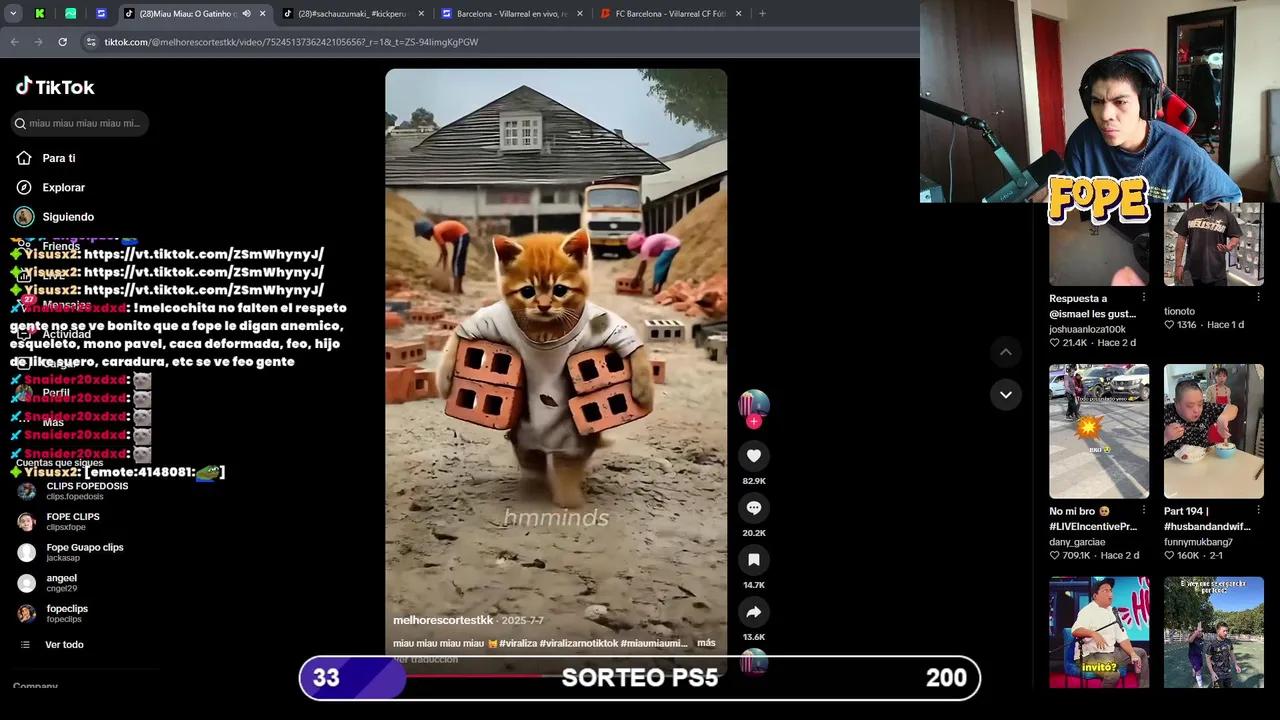Open the blue pinned tab
The height and width of the screenshot is (720, 1280).
pos(101,14)
